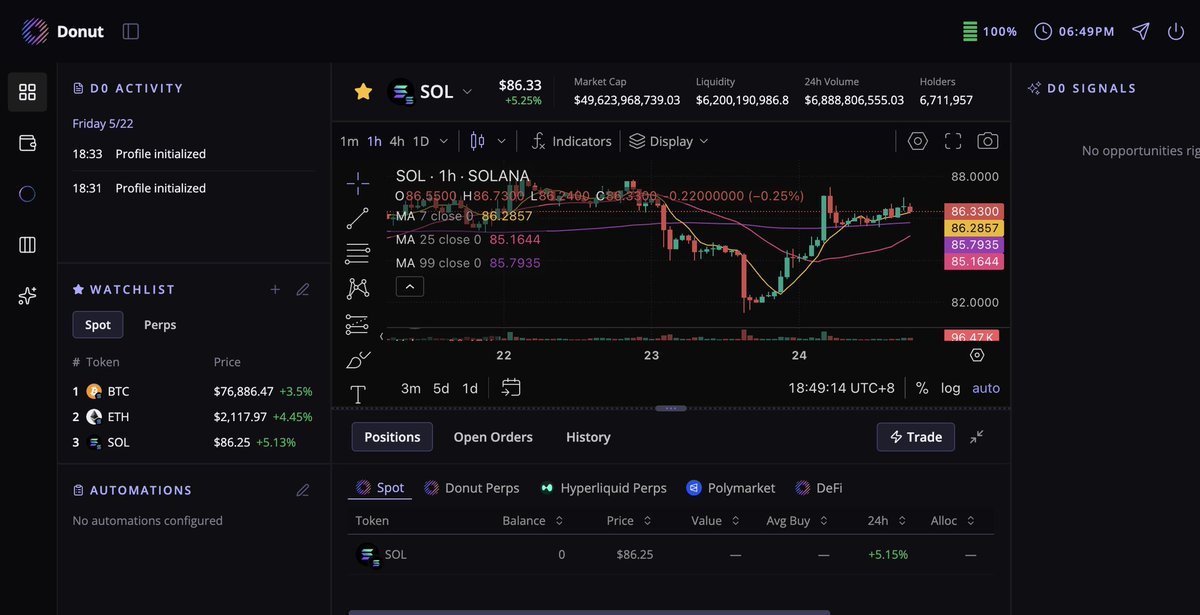Viewport: 1200px width, 615px height.
Task: Switch to Polymarket tab
Action: tap(730, 488)
